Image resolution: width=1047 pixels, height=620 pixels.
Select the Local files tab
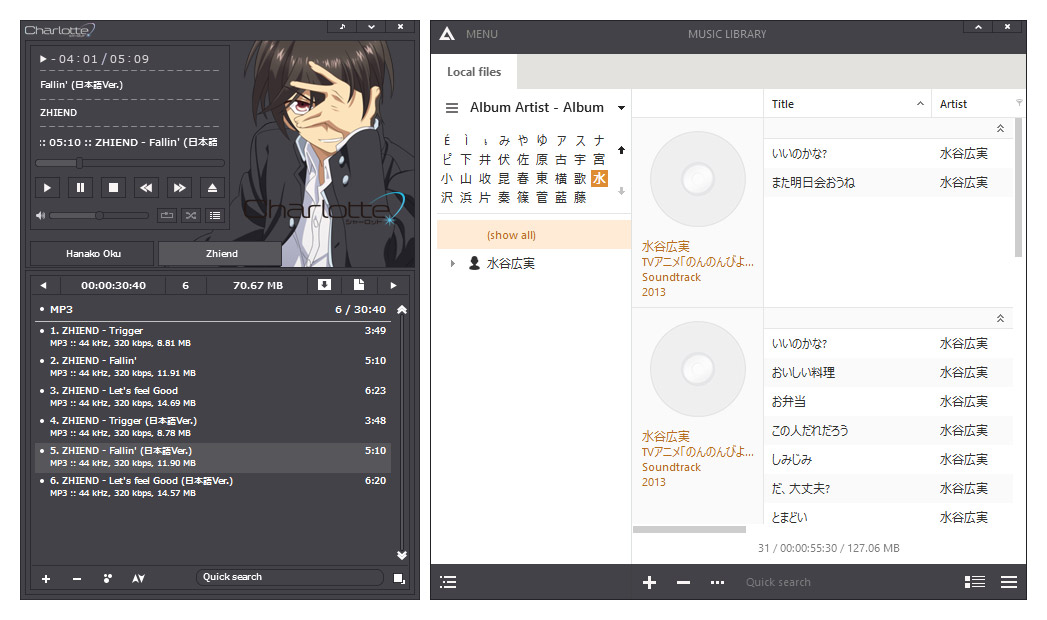474,72
